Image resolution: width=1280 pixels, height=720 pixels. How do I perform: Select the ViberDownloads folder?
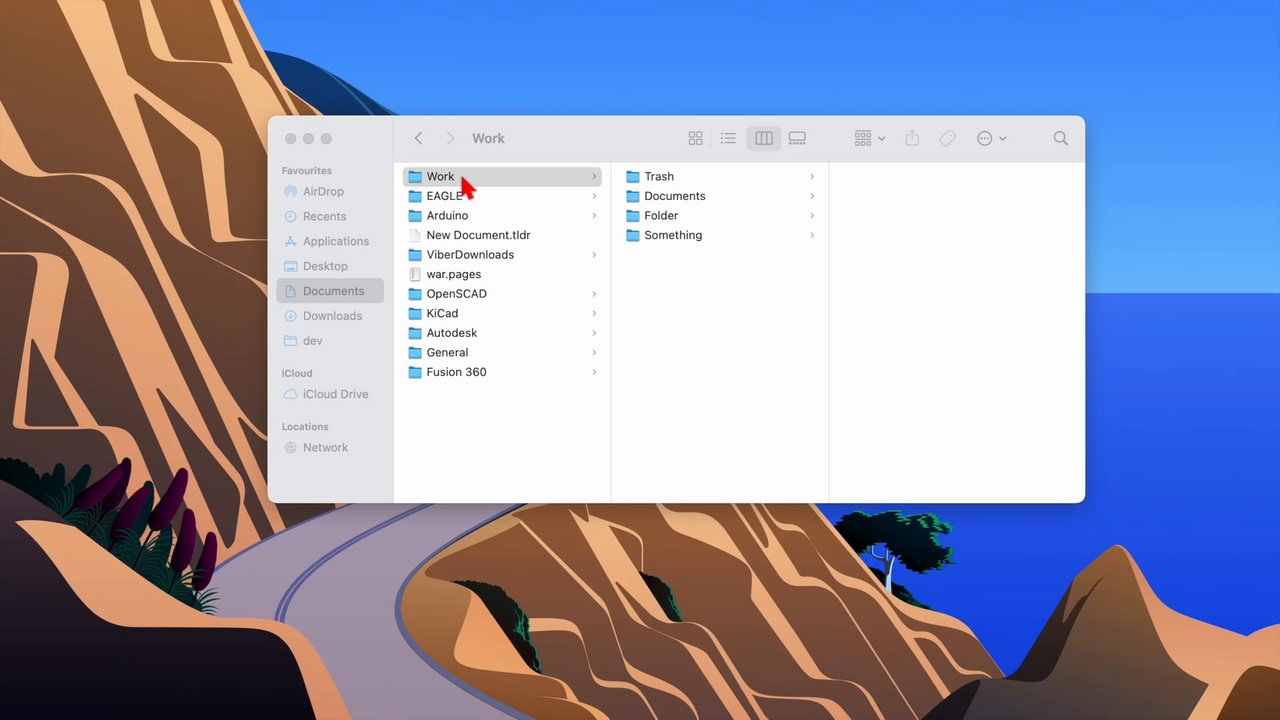coord(502,254)
